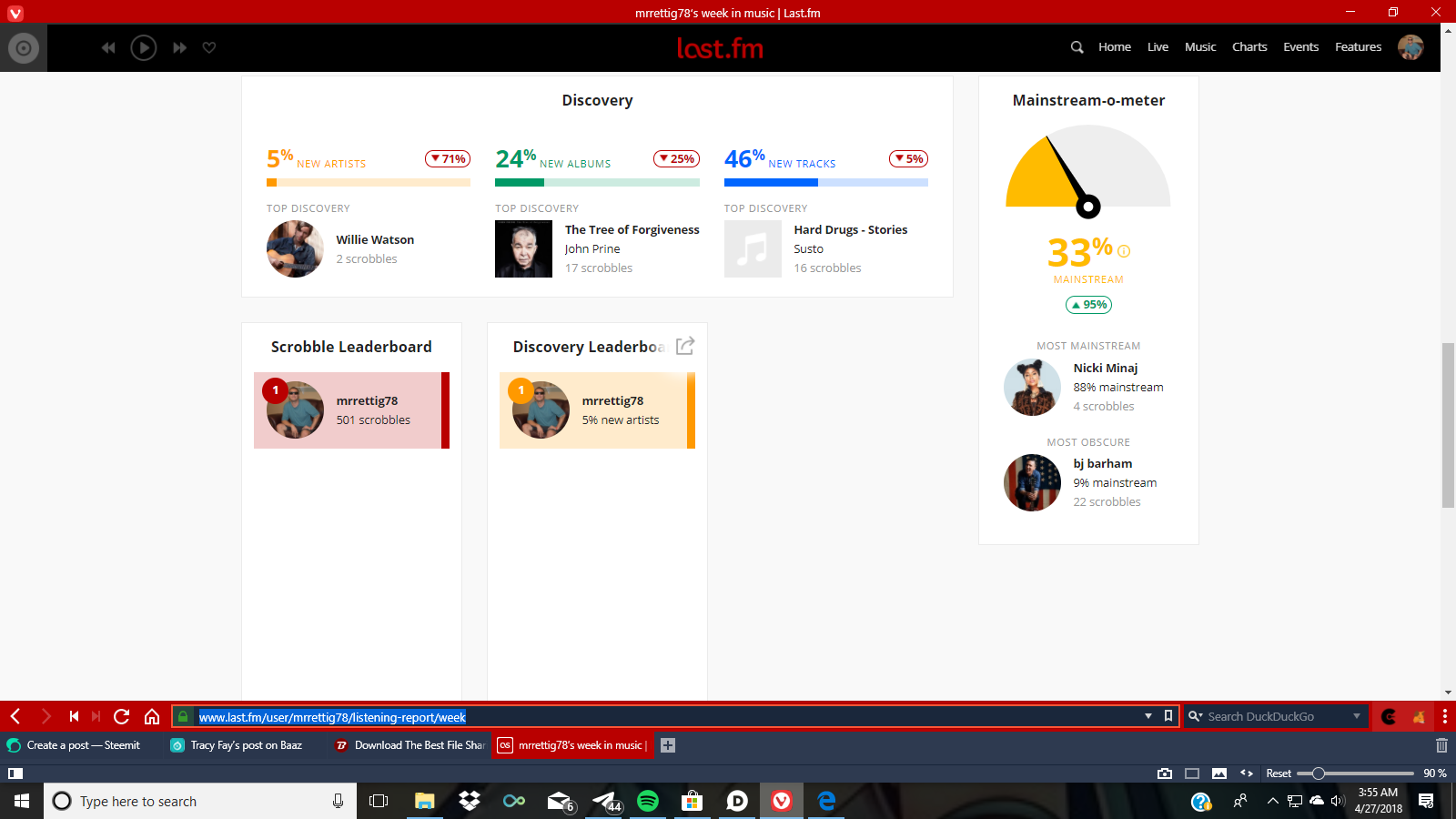Switch to Create a post — Steemit tab
Viewport: 1456px width, 819px height.
click(83, 745)
